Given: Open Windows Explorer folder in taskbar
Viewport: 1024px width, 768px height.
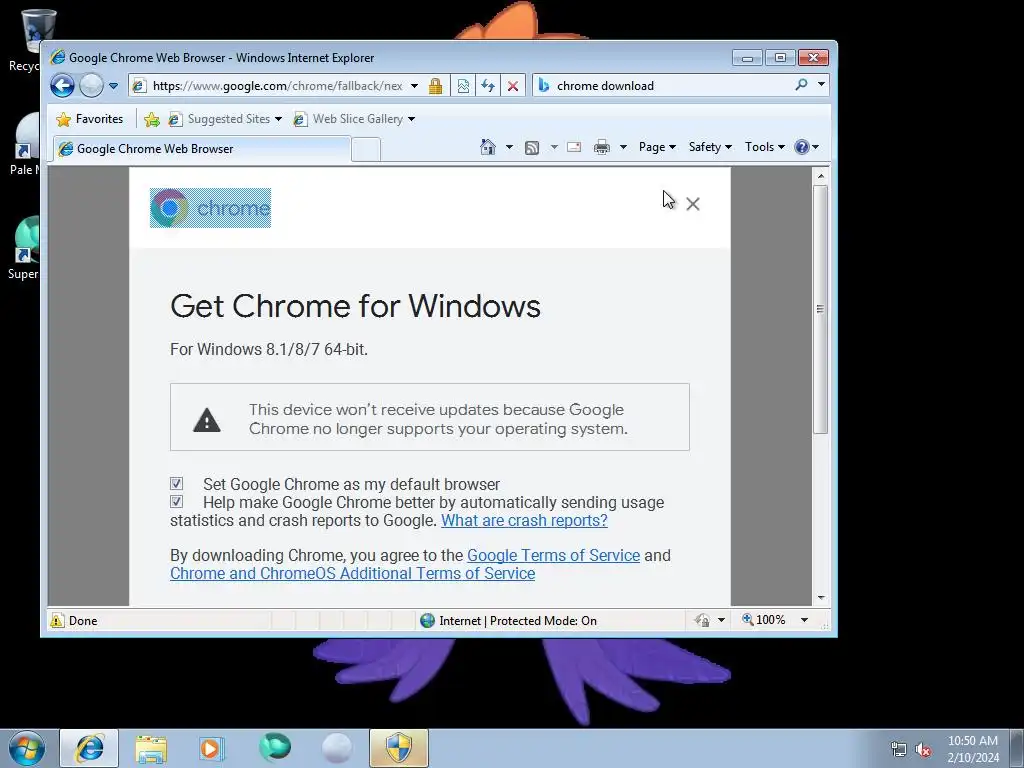Looking at the screenshot, I should pyautogui.click(x=151, y=748).
